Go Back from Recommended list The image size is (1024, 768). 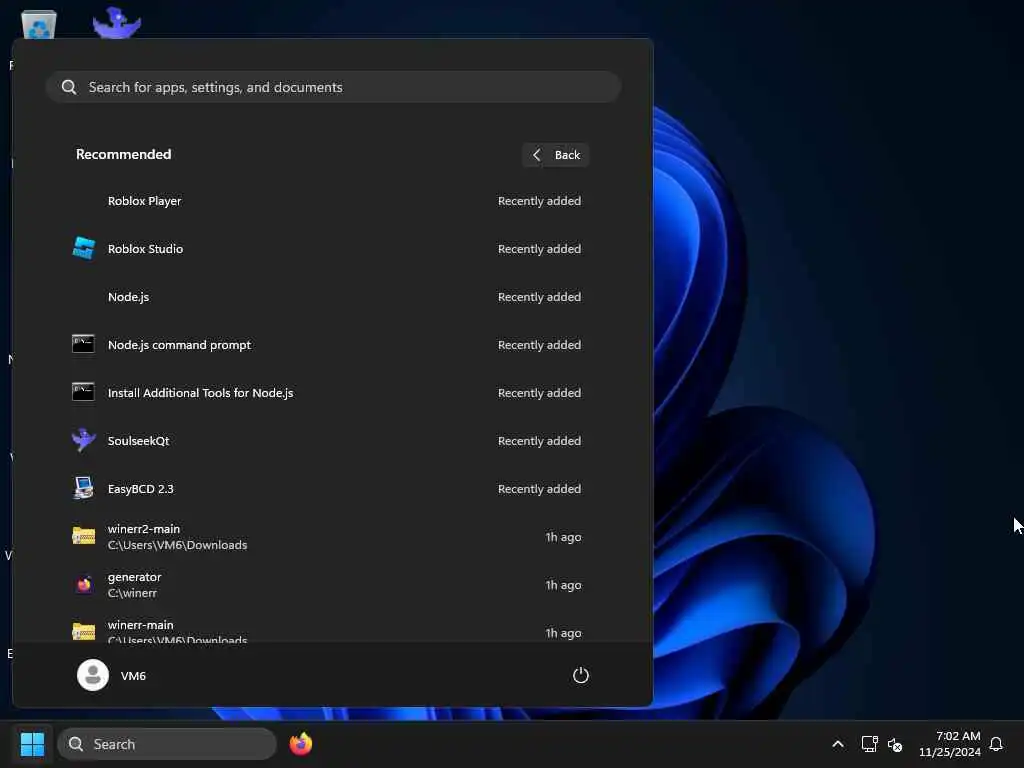pyautogui.click(x=556, y=155)
